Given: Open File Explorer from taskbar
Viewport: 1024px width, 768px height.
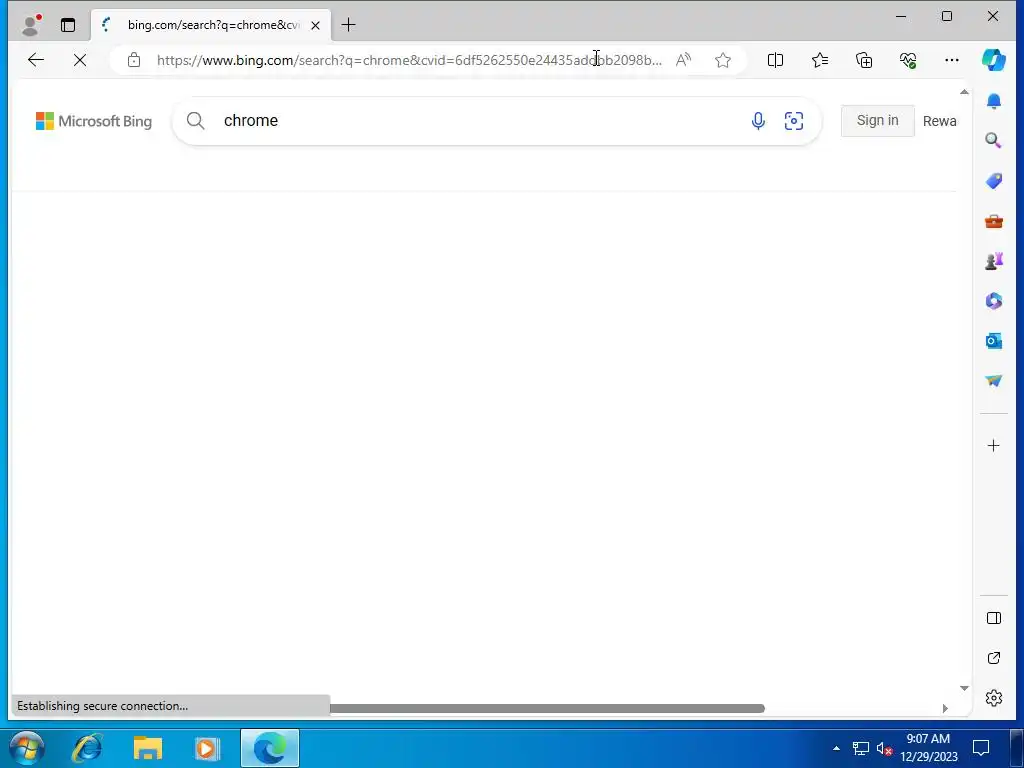Looking at the screenshot, I should pyautogui.click(x=148, y=748).
